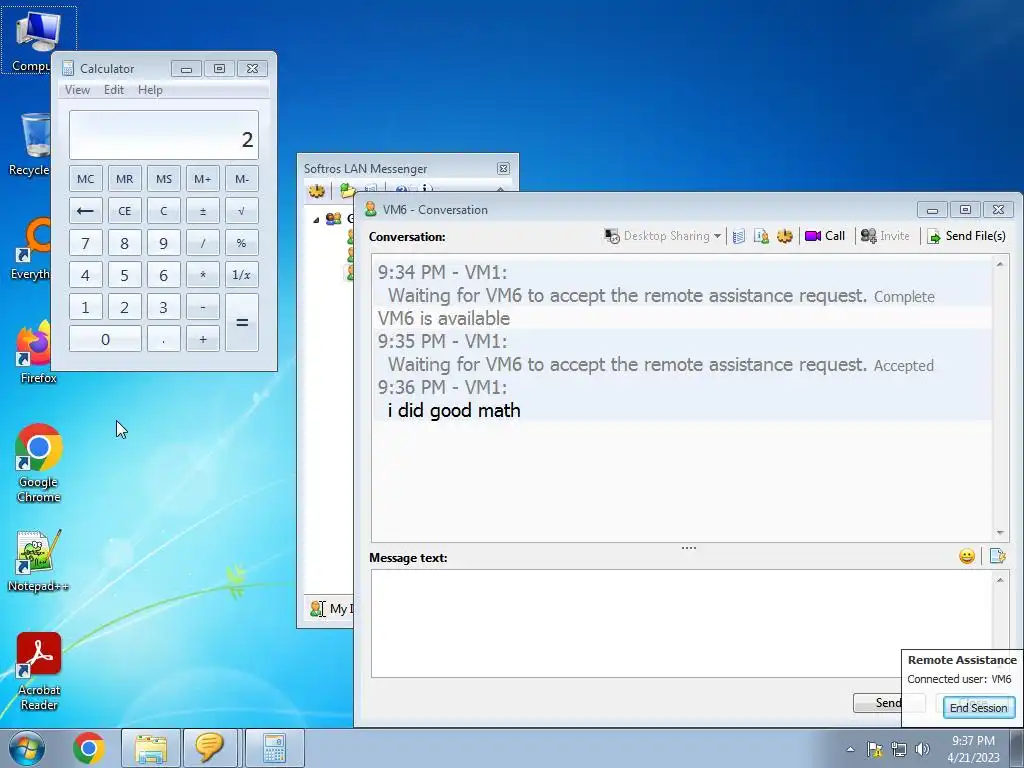The image size is (1024, 768).
Task: Click the Invite users button
Action: (x=885, y=236)
